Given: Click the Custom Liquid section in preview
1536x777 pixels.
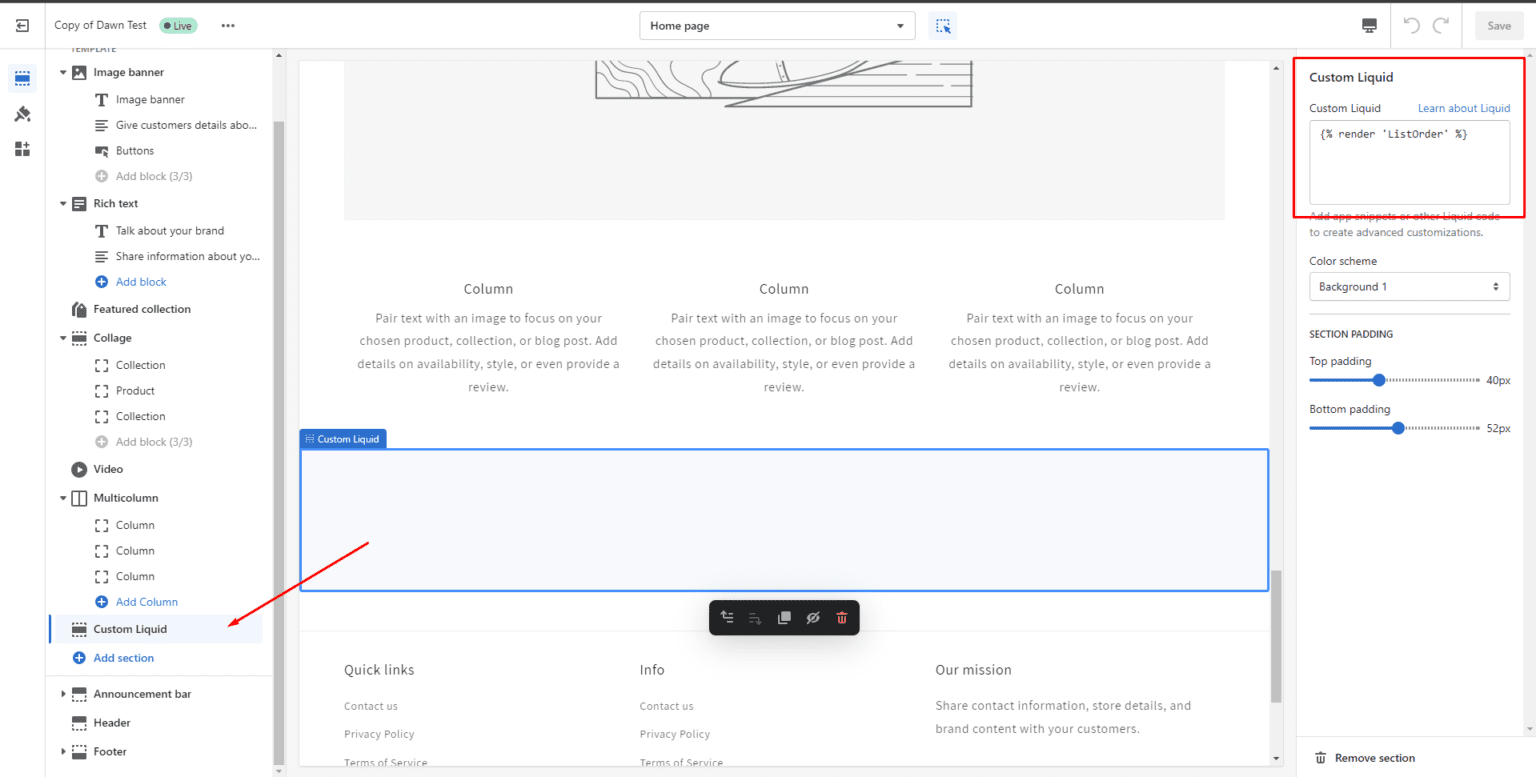Looking at the screenshot, I should tap(784, 520).
